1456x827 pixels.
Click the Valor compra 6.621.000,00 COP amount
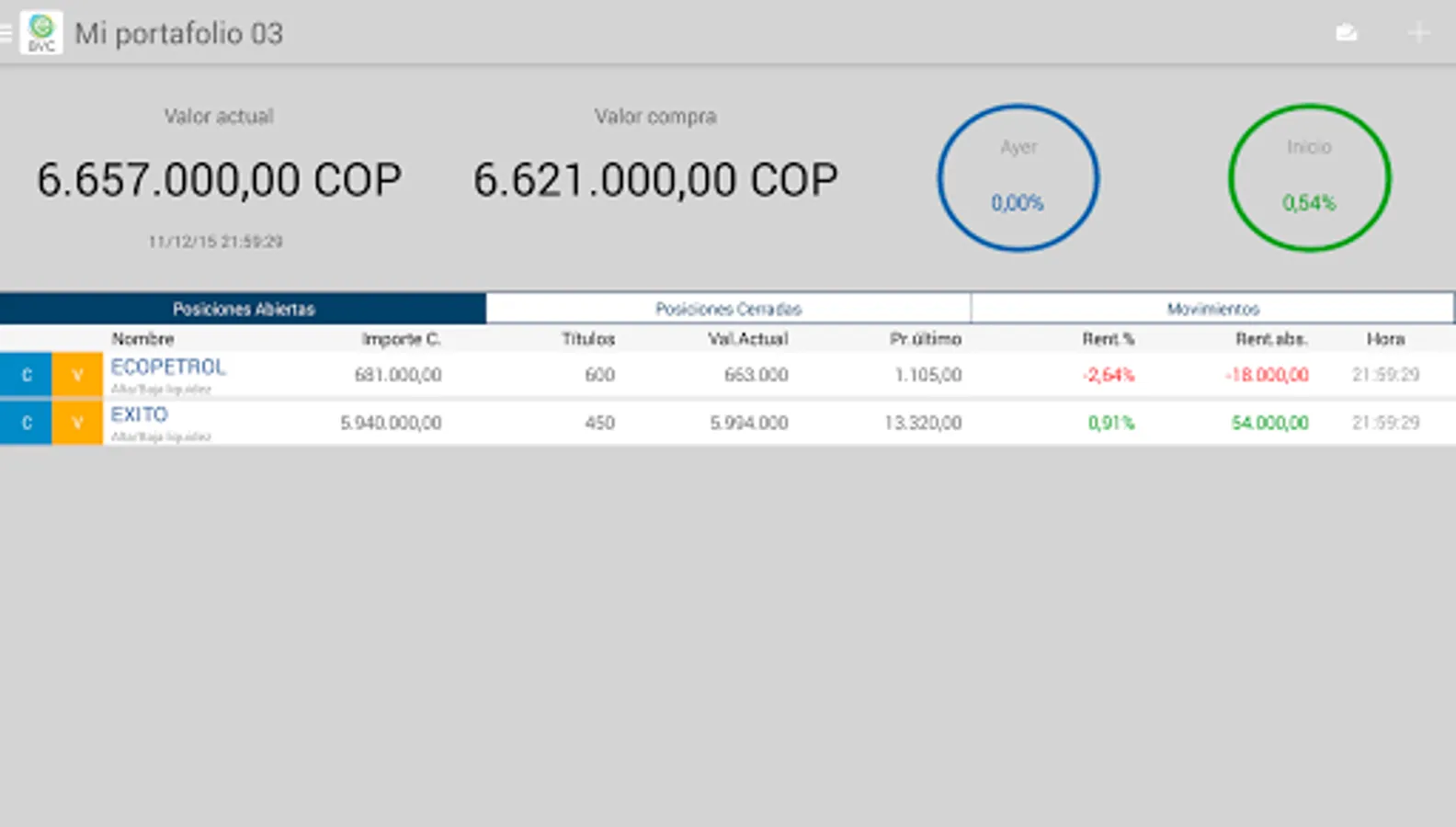[x=655, y=180]
